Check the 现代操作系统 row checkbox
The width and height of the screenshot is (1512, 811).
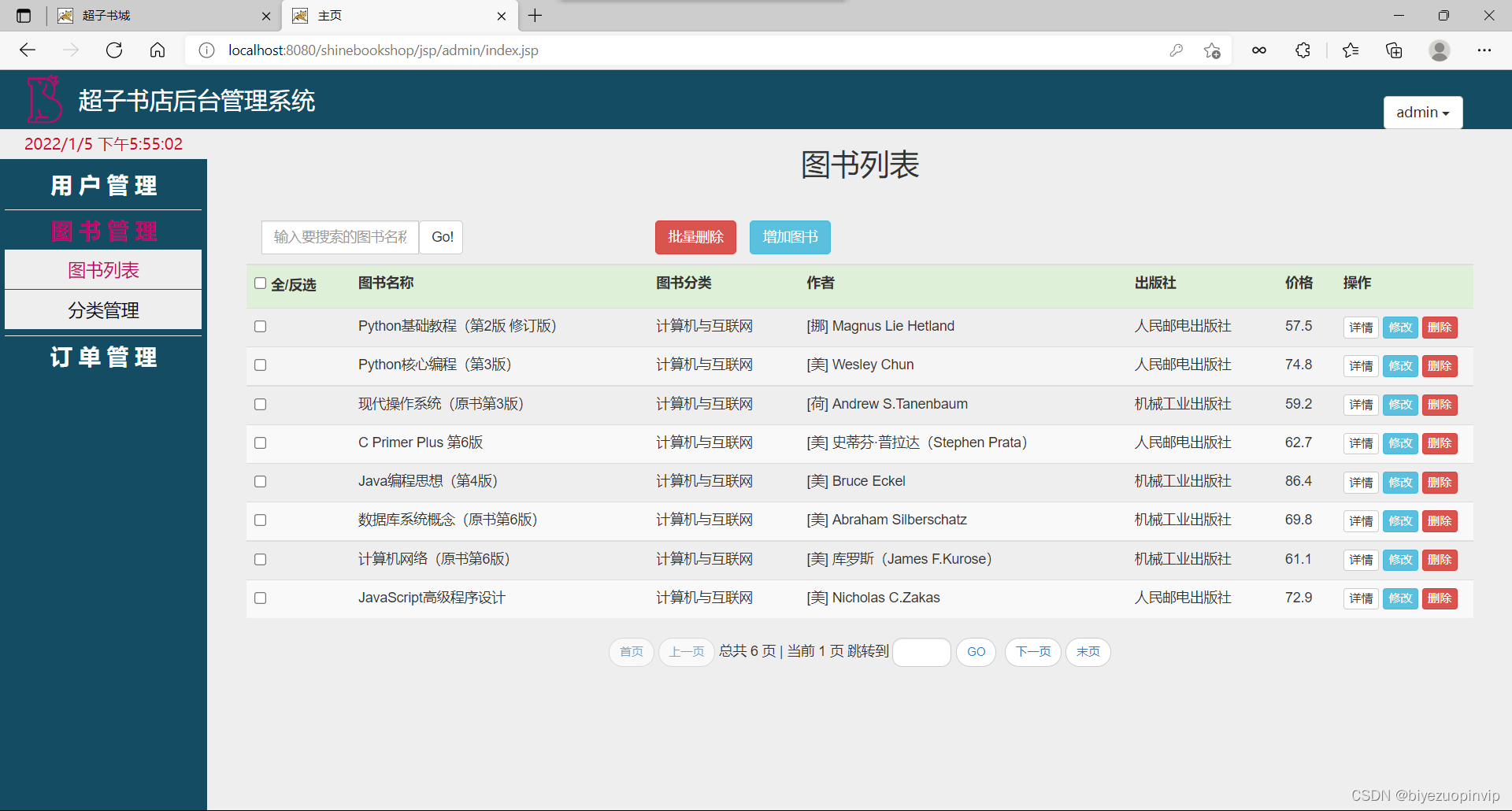(x=261, y=404)
